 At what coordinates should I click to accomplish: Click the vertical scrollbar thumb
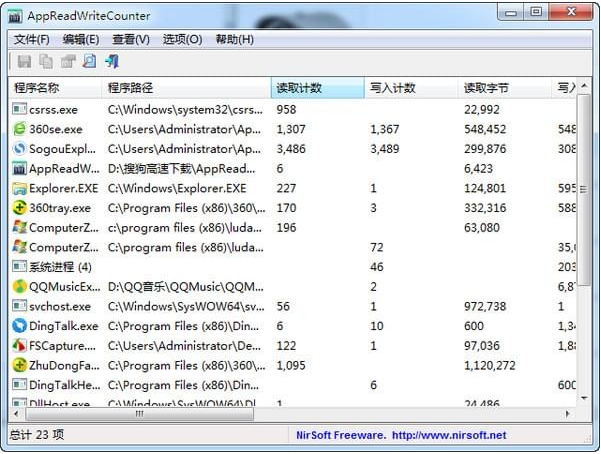[x=584, y=189]
